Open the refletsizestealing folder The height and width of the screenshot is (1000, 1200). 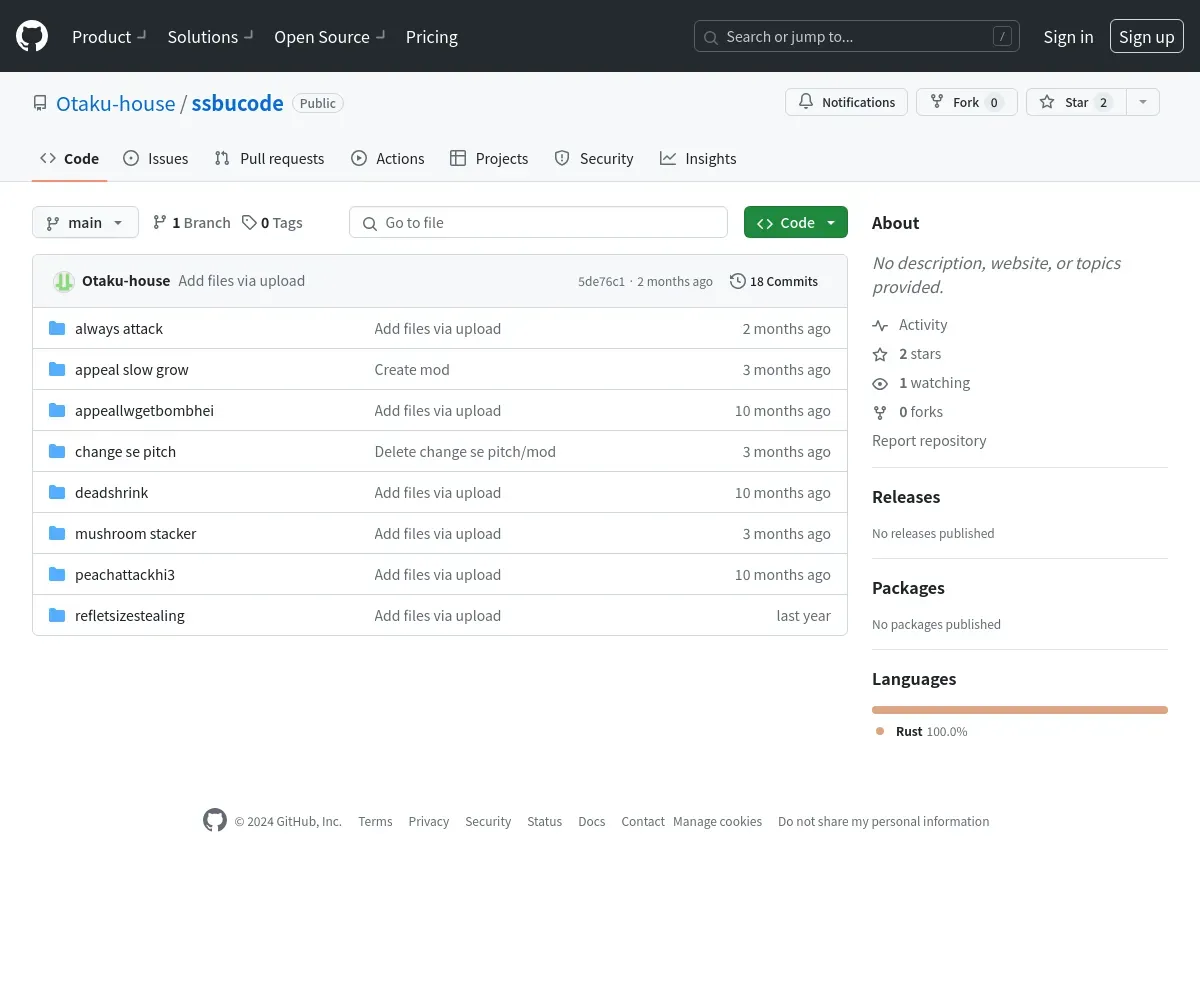[130, 615]
